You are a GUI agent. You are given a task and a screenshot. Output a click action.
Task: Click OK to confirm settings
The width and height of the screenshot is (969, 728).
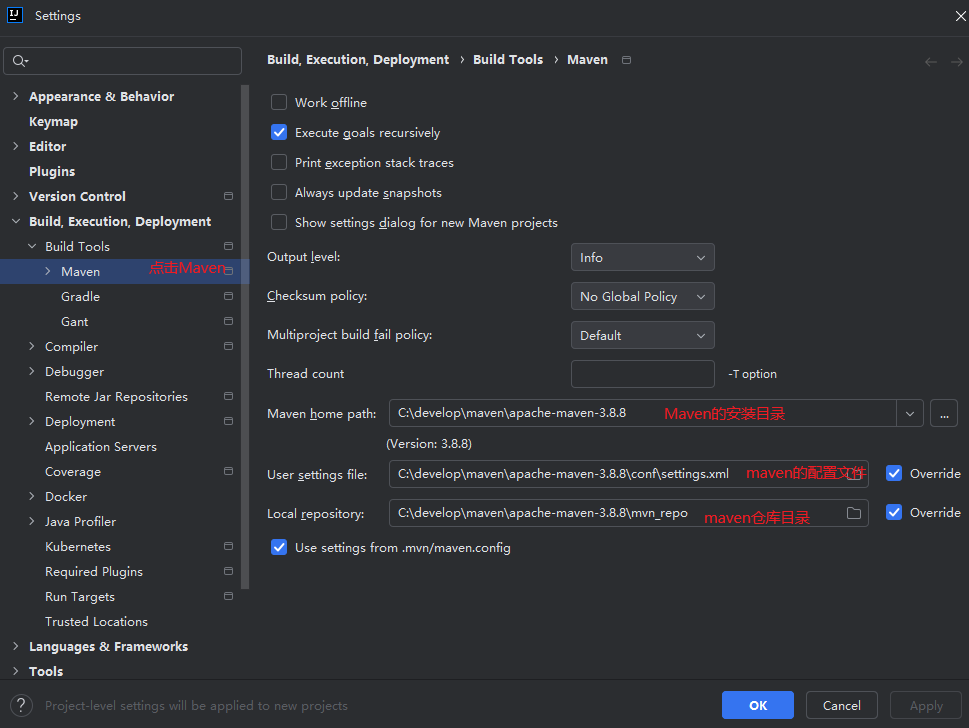click(758, 705)
